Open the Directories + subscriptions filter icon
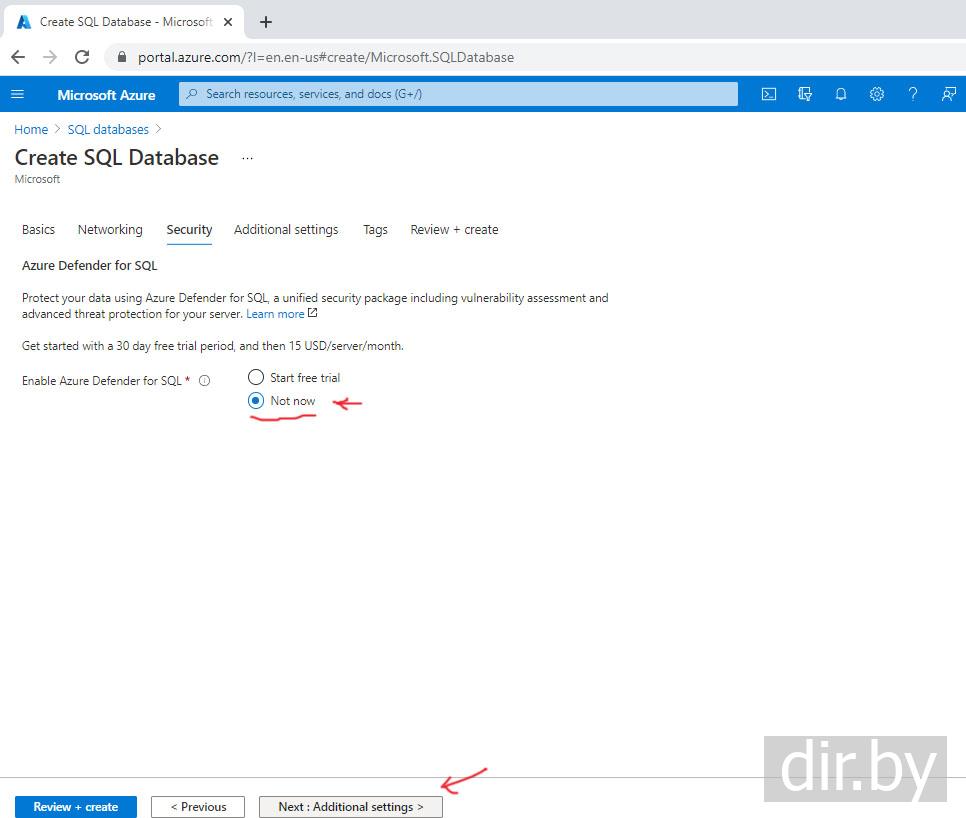This screenshot has width=966, height=818. click(805, 94)
